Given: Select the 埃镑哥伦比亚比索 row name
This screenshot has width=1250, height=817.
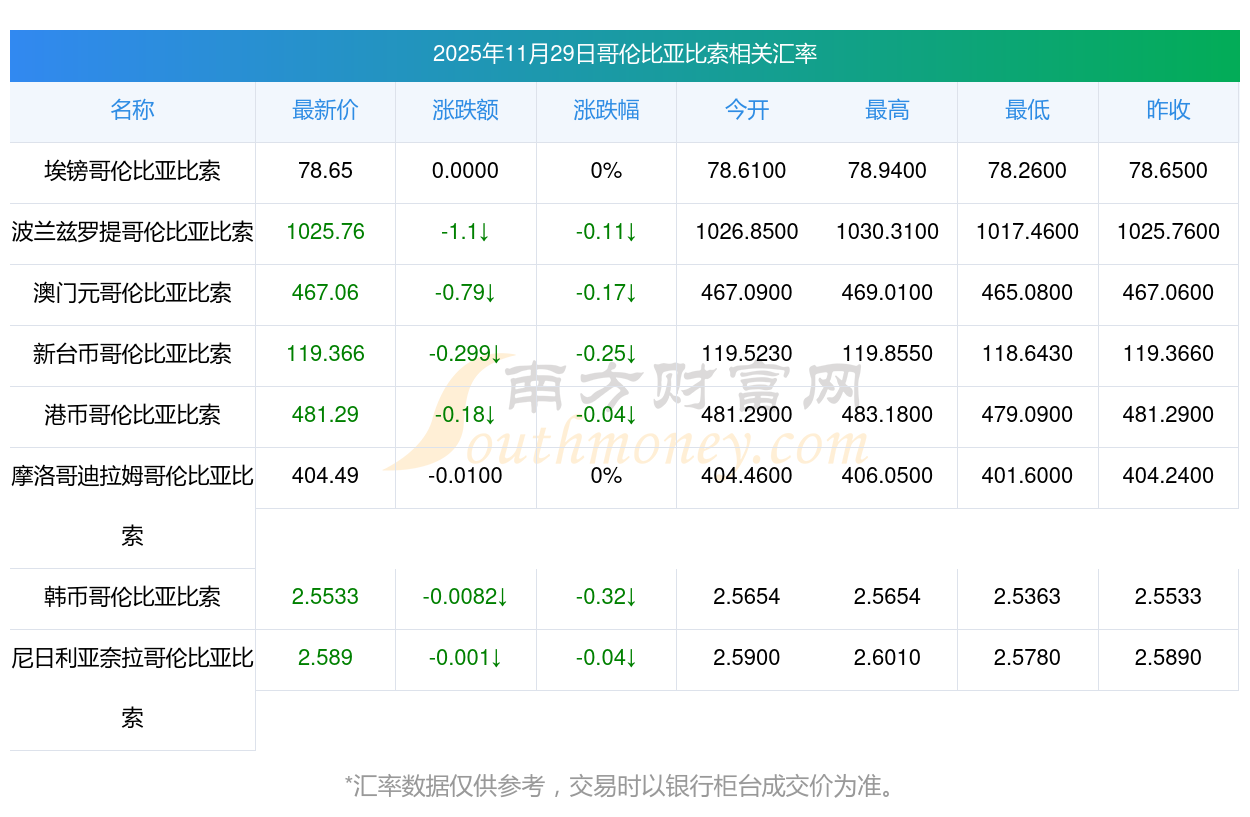Looking at the screenshot, I should tap(132, 171).
